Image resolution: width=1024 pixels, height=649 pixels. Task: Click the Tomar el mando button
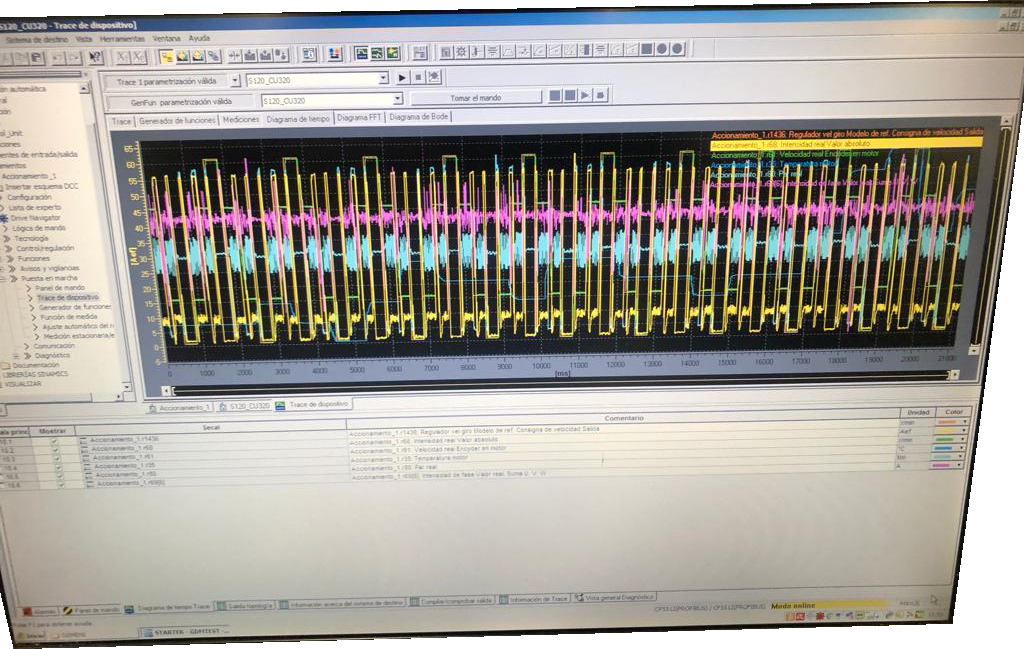476,98
